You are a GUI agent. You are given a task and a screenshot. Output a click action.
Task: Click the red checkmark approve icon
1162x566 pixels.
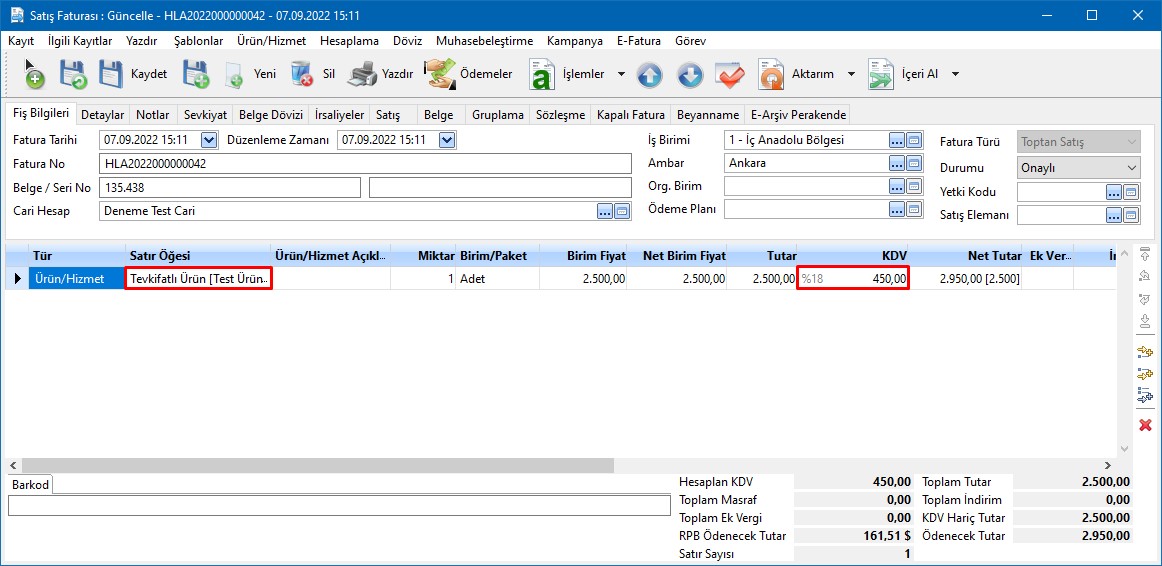(x=730, y=75)
